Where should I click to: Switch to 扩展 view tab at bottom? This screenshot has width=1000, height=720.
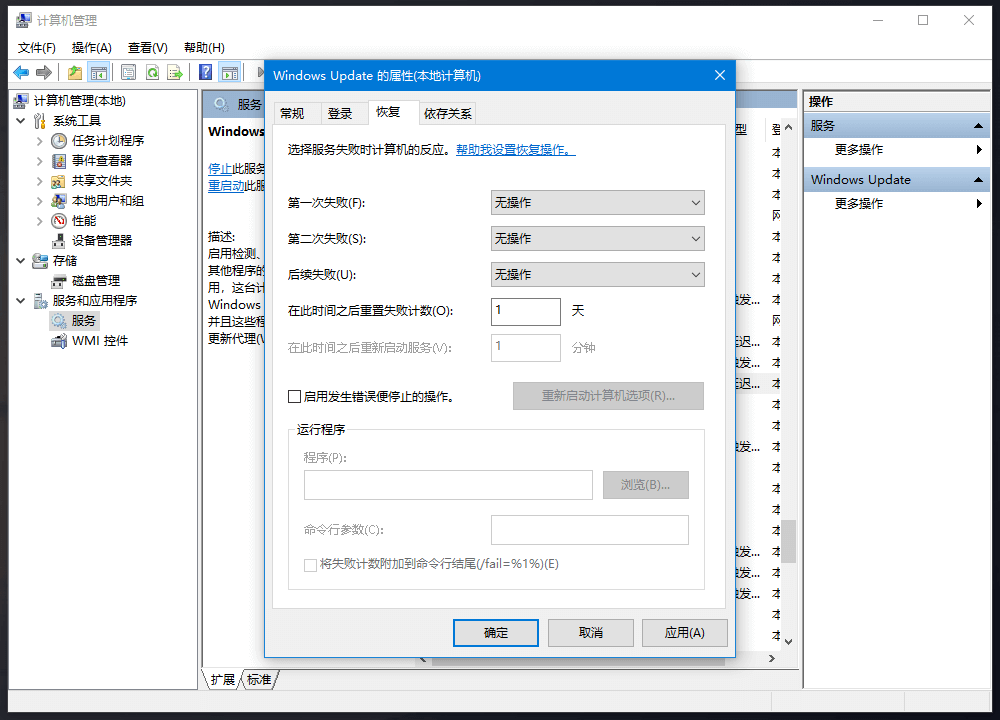point(223,680)
